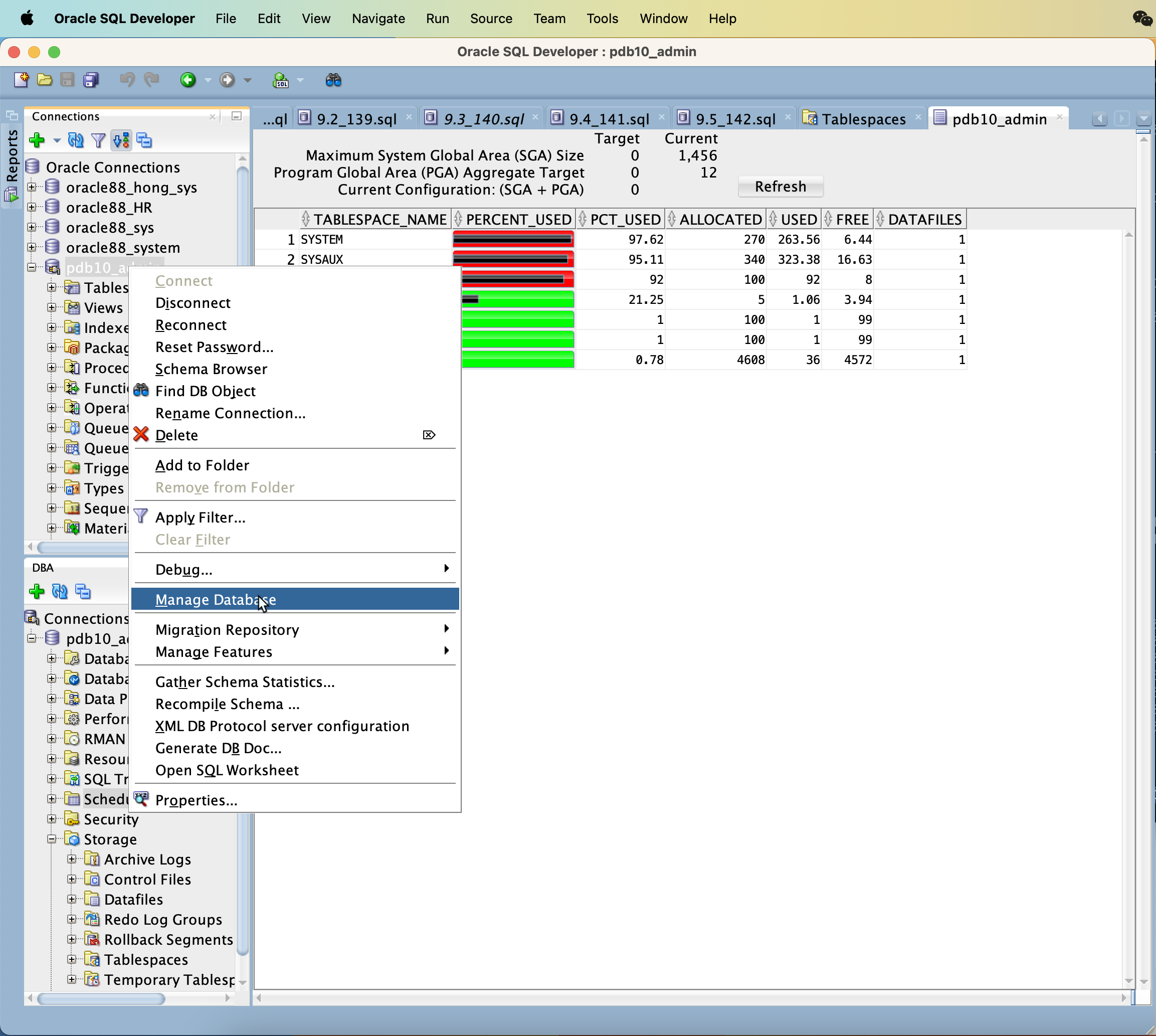
Task: Click the SYSTEM percent used bar
Action: coord(513,239)
